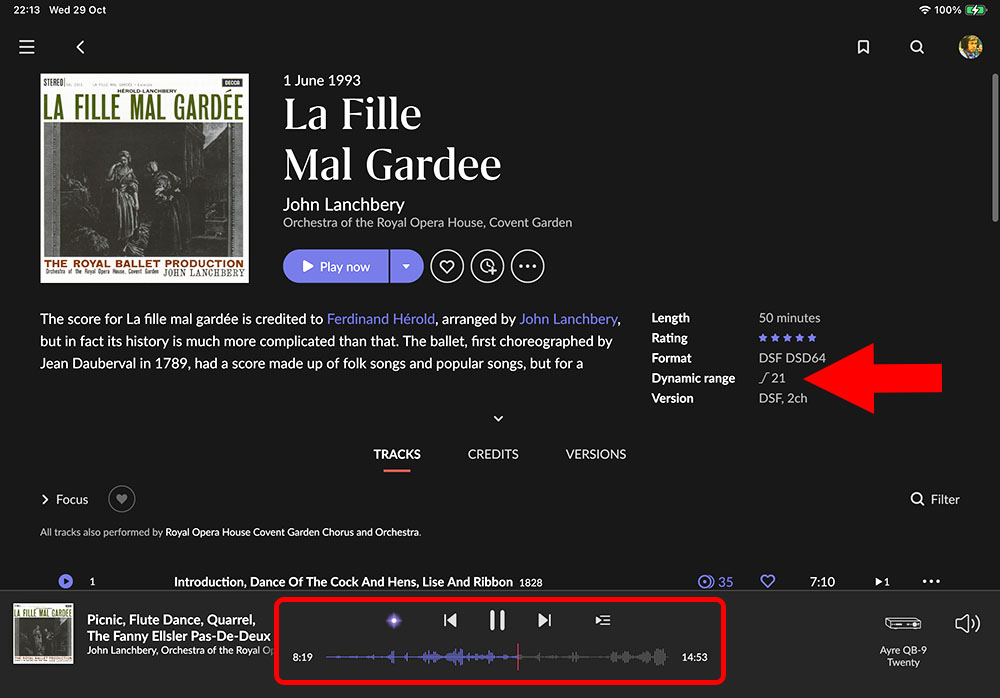Open the user profile avatar
The height and width of the screenshot is (698, 1000).
(970, 47)
